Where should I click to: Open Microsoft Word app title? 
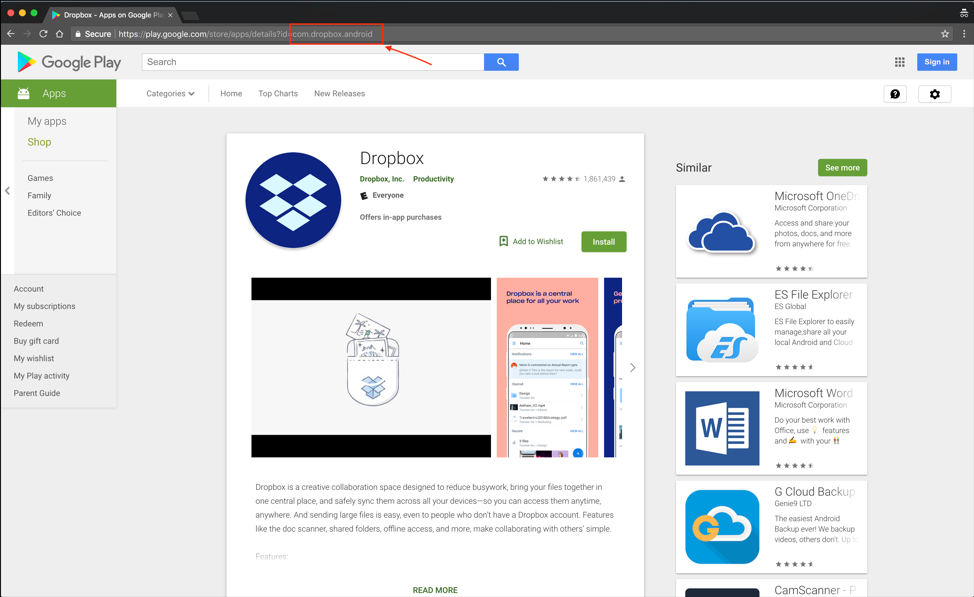[814, 393]
